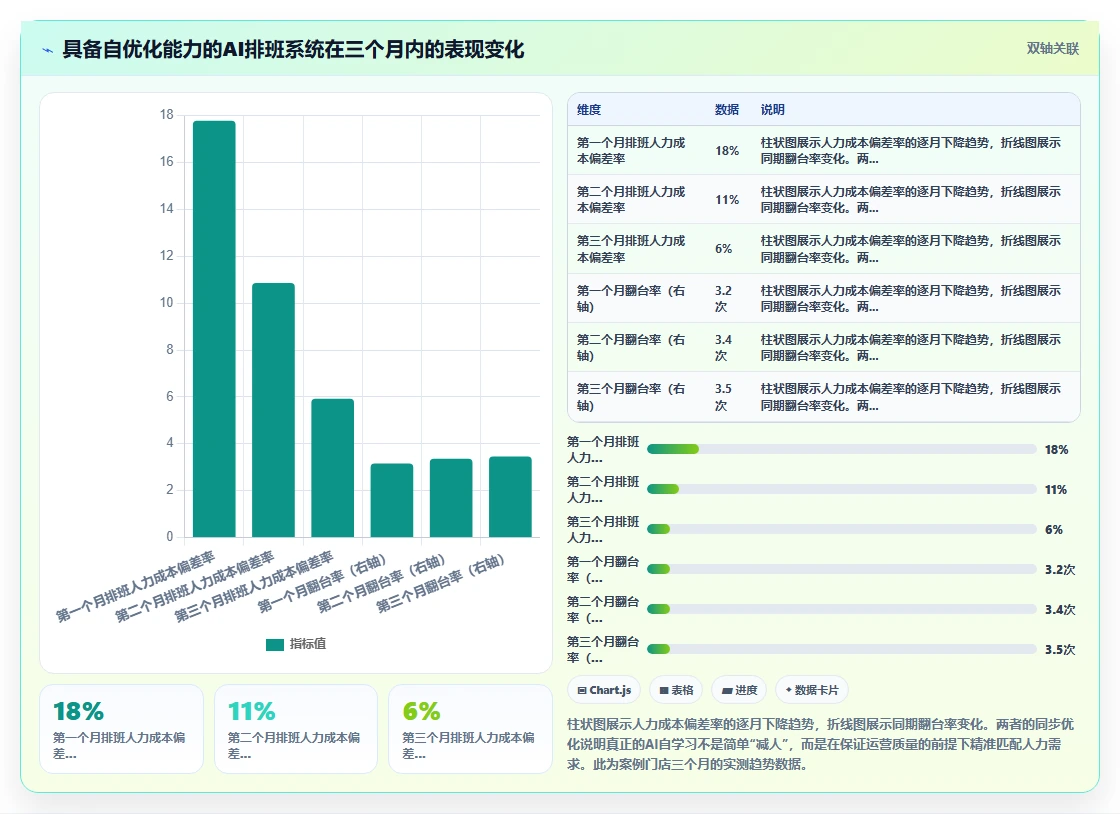Click the progress label 第三个月翻台率（...
The height and width of the screenshot is (814, 1120).
604,650
